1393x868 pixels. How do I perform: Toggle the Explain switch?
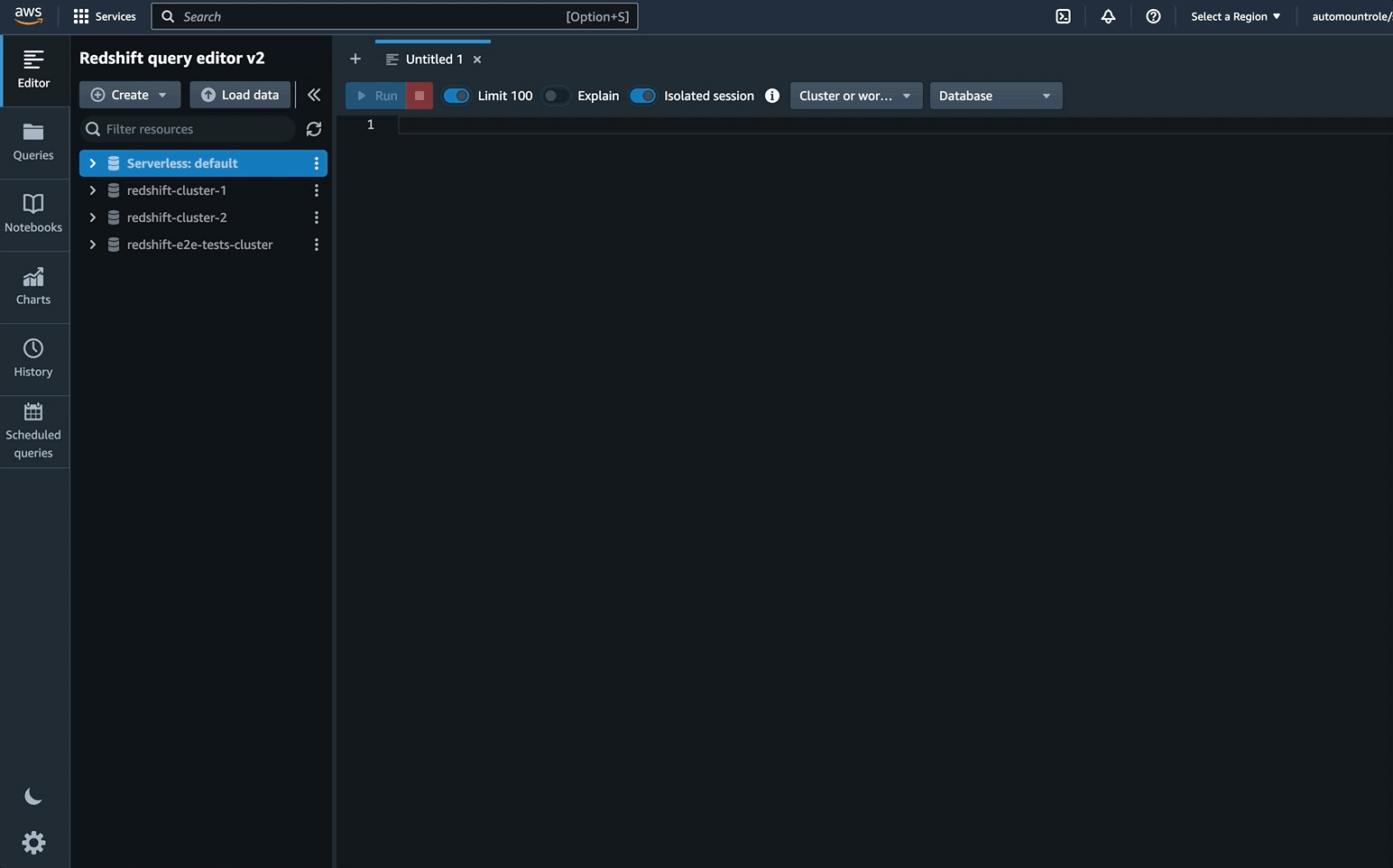(556, 96)
